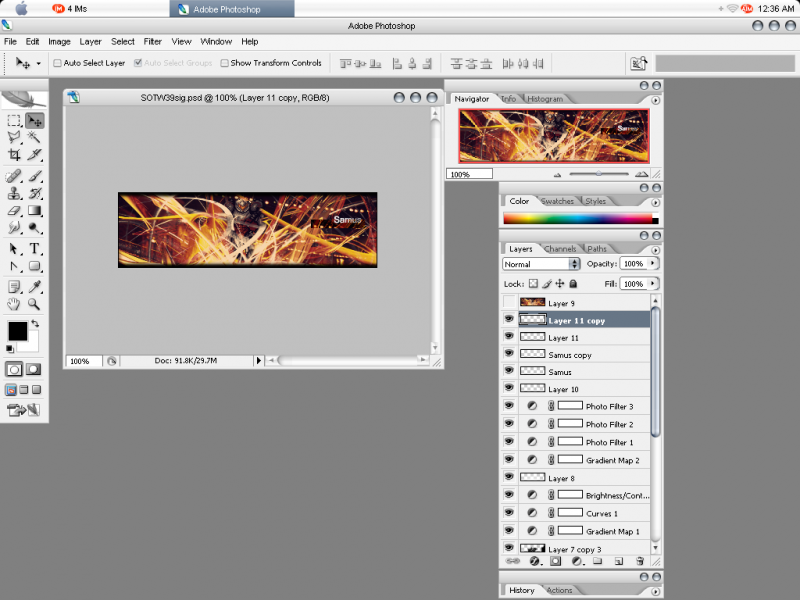Select the Type tool

(35, 249)
